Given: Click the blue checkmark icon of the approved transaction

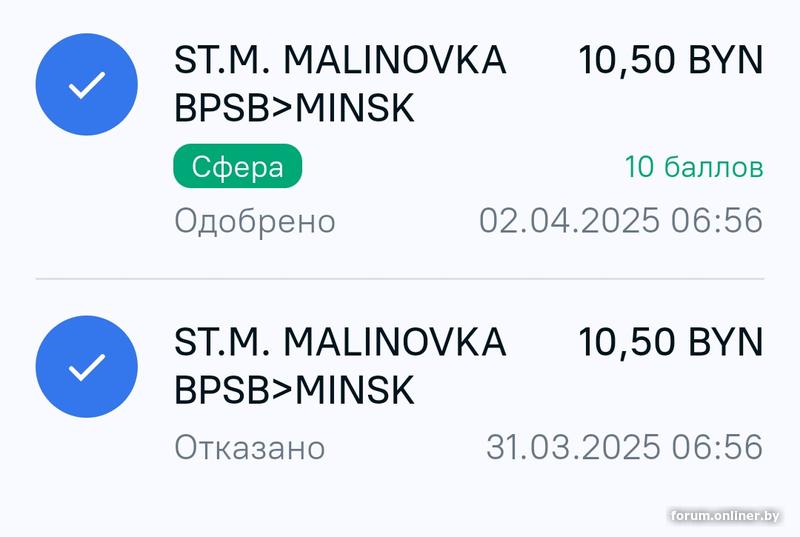Looking at the screenshot, I should 86,87.
